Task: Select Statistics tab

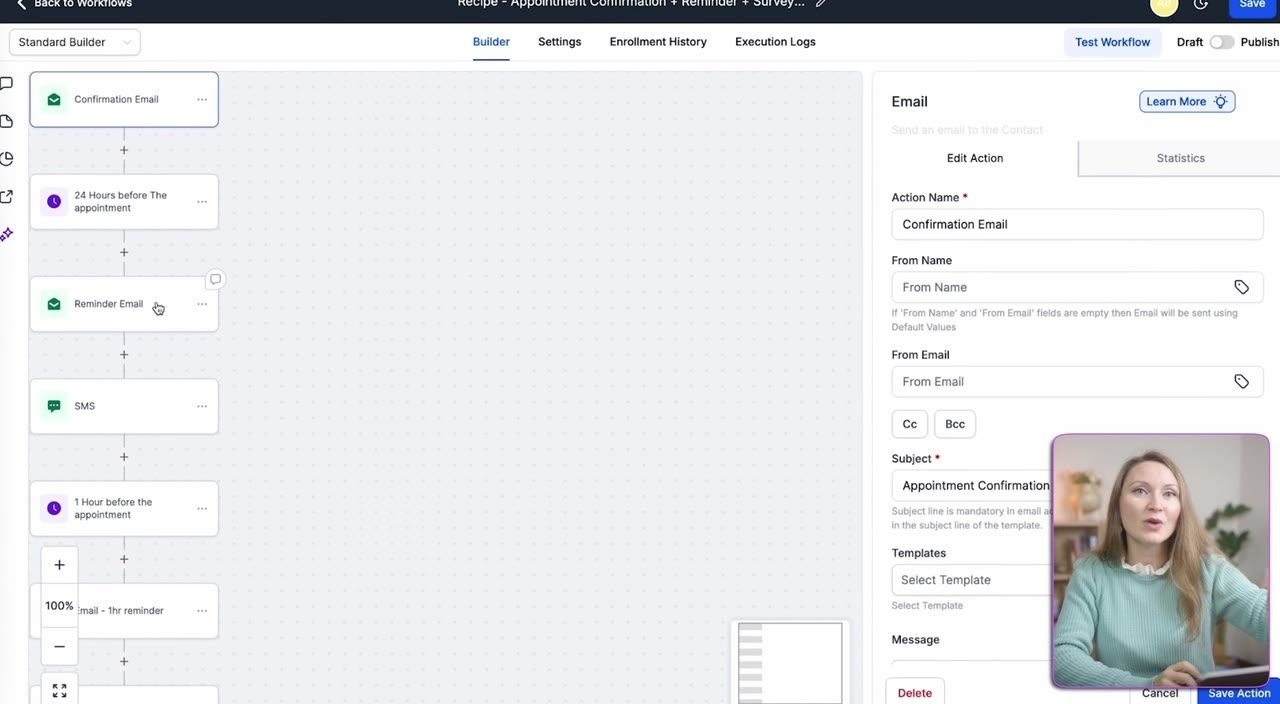Action: (x=1180, y=158)
